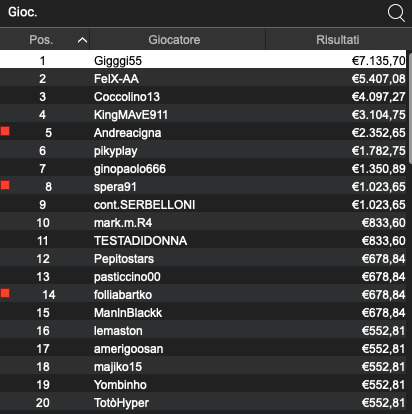Click red square next to spera91
The width and height of the screenshot is (412, 414).
(5, 185)
